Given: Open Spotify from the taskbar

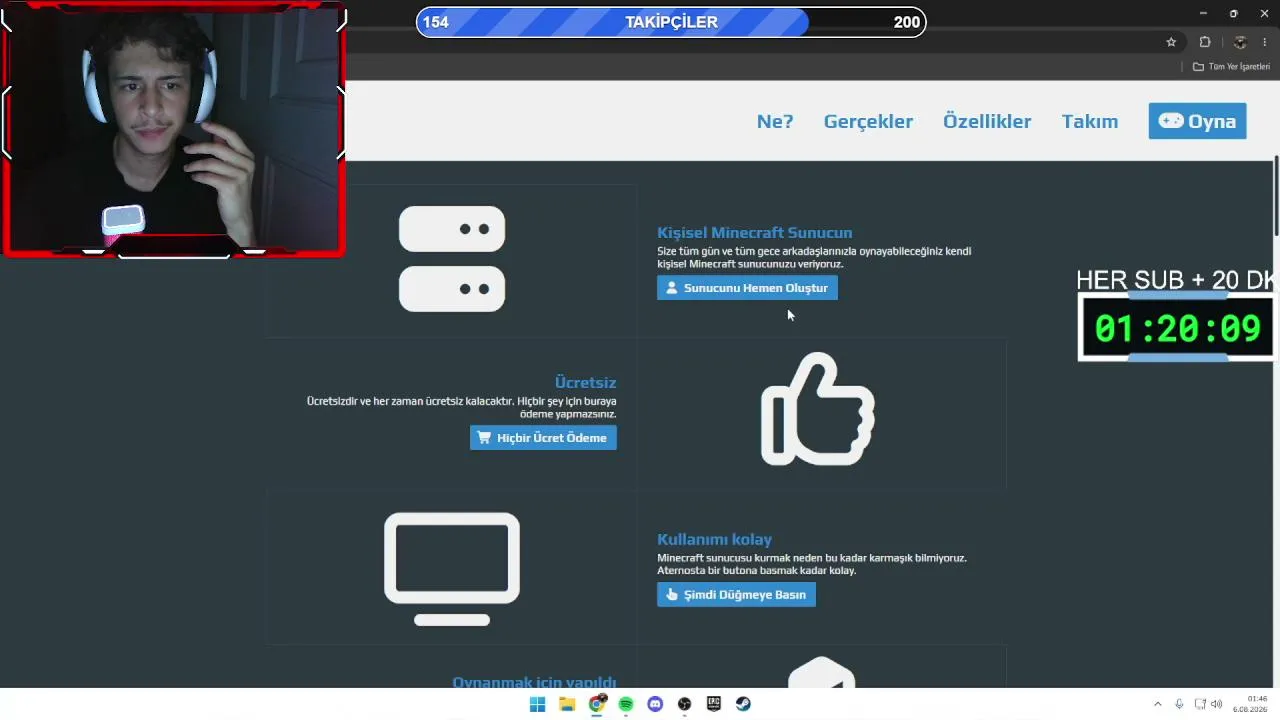Looking at the screenshot, I should (626, 704).
